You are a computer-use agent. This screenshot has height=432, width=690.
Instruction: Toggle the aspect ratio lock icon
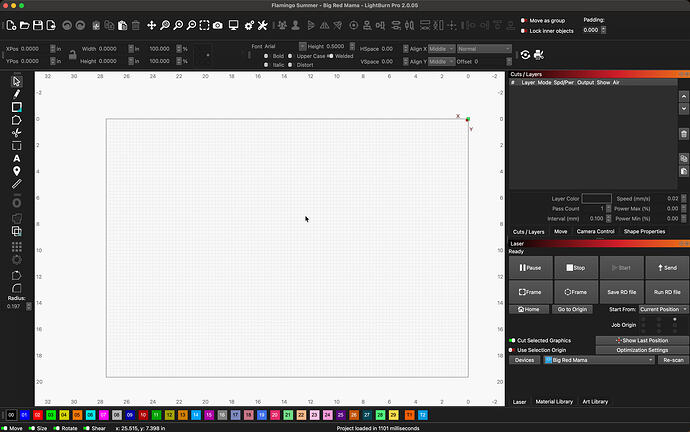pos(73,55)
